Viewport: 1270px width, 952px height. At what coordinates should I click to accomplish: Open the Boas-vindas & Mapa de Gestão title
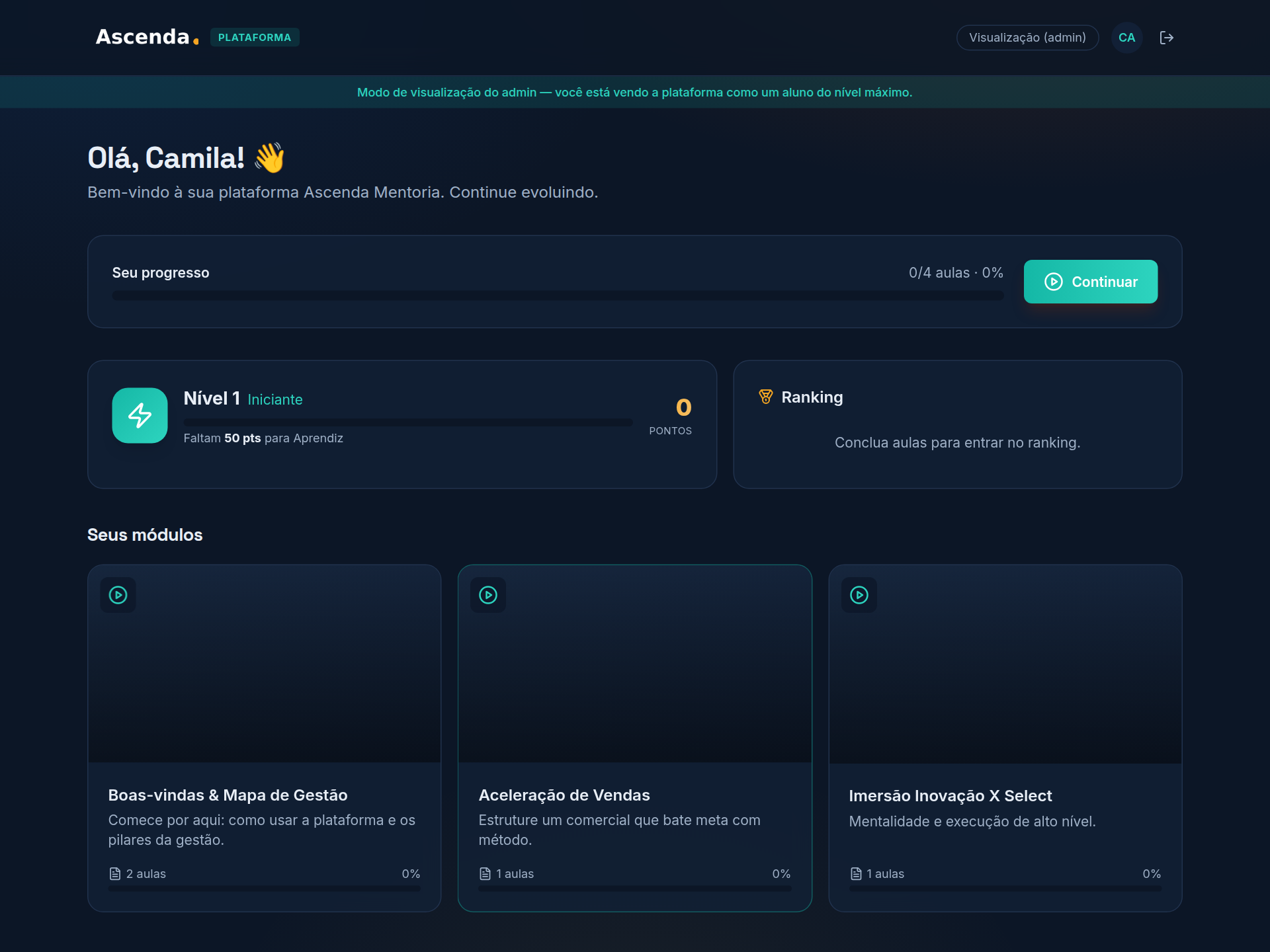[228, 795]
